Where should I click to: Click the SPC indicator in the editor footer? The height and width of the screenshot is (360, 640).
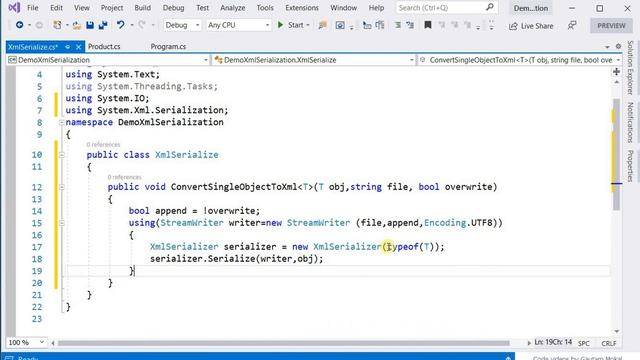click(584, 343)
